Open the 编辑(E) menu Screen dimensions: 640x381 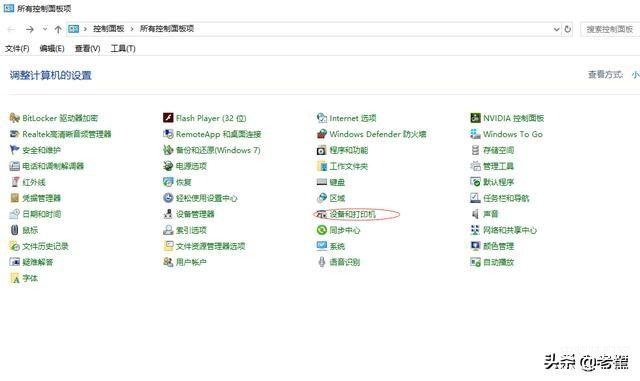pos(52,49)
